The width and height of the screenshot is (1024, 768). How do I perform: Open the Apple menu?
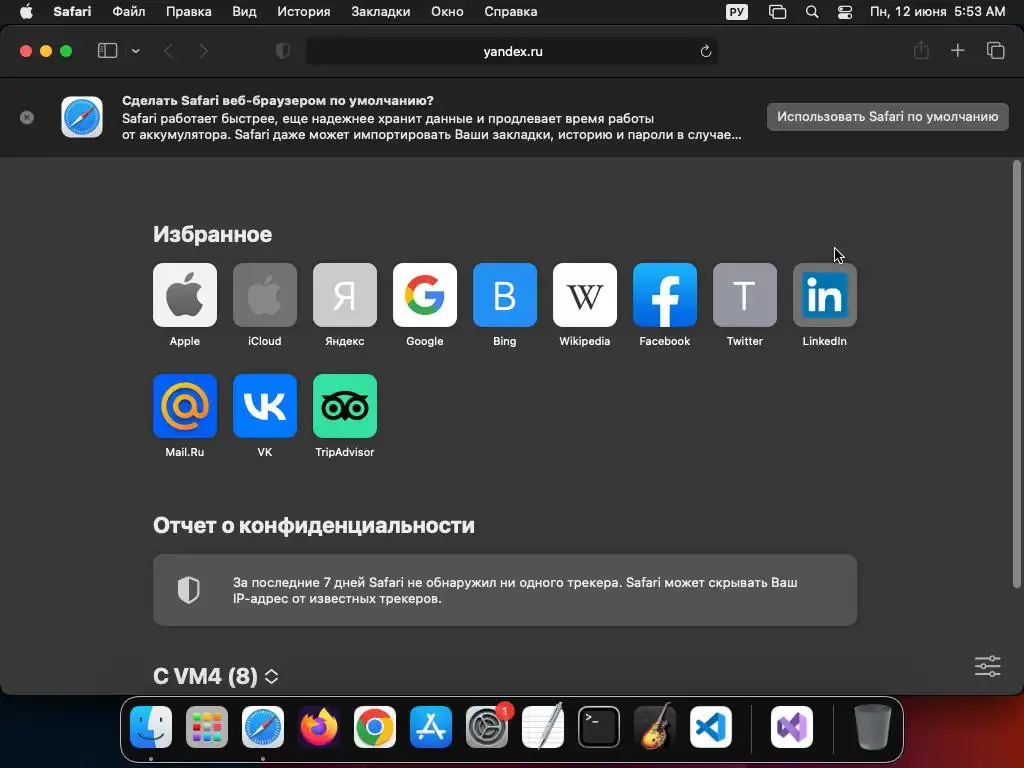tap(26, 12)
